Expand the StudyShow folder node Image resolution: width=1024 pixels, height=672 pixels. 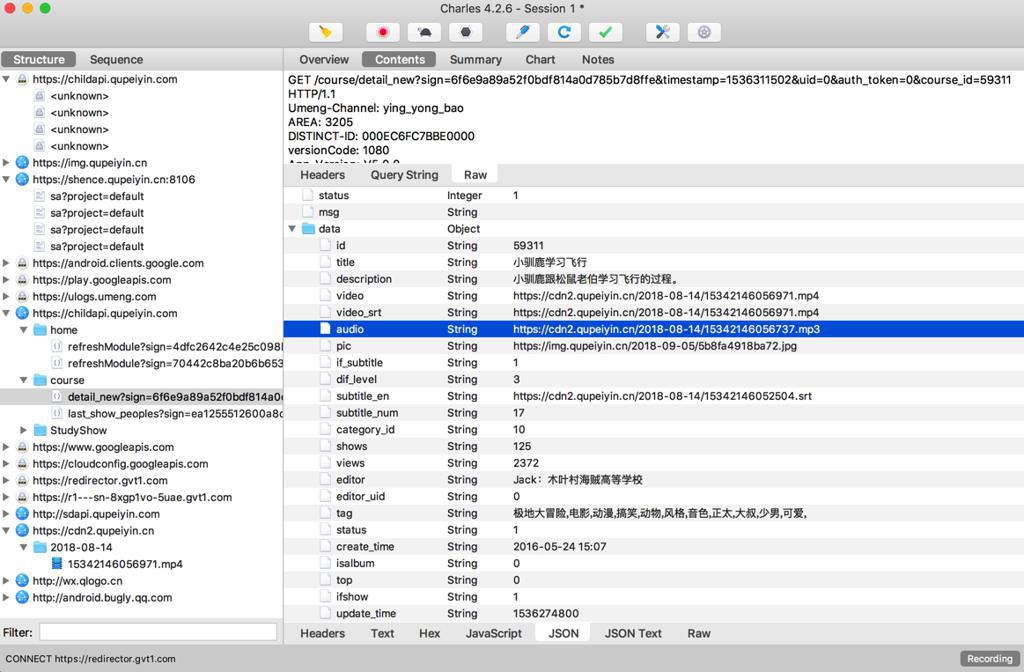click(24, 430)
